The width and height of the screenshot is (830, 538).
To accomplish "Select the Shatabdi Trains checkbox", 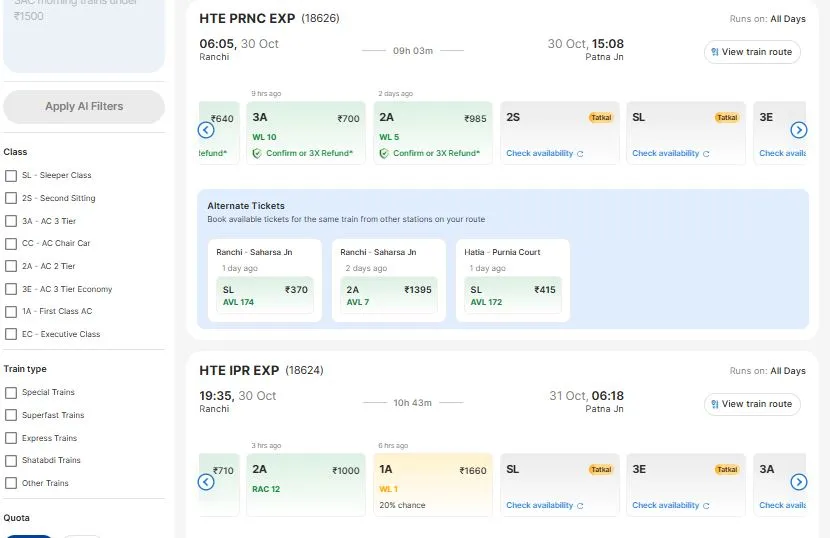I will coord(11,461).
